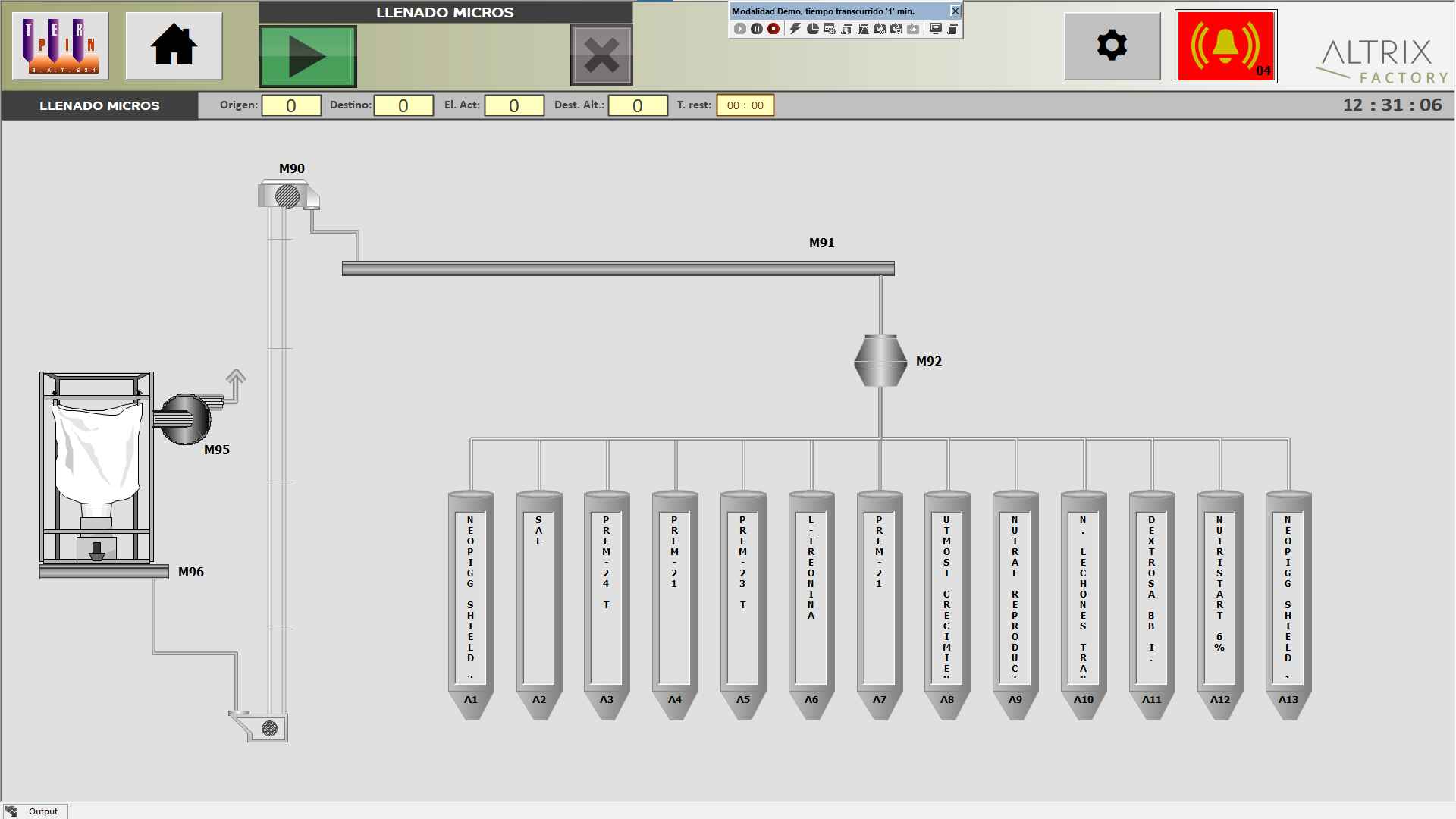
Task: Open settings via the gear icon
Action: pyautogui.click(x=1112, y=45)
